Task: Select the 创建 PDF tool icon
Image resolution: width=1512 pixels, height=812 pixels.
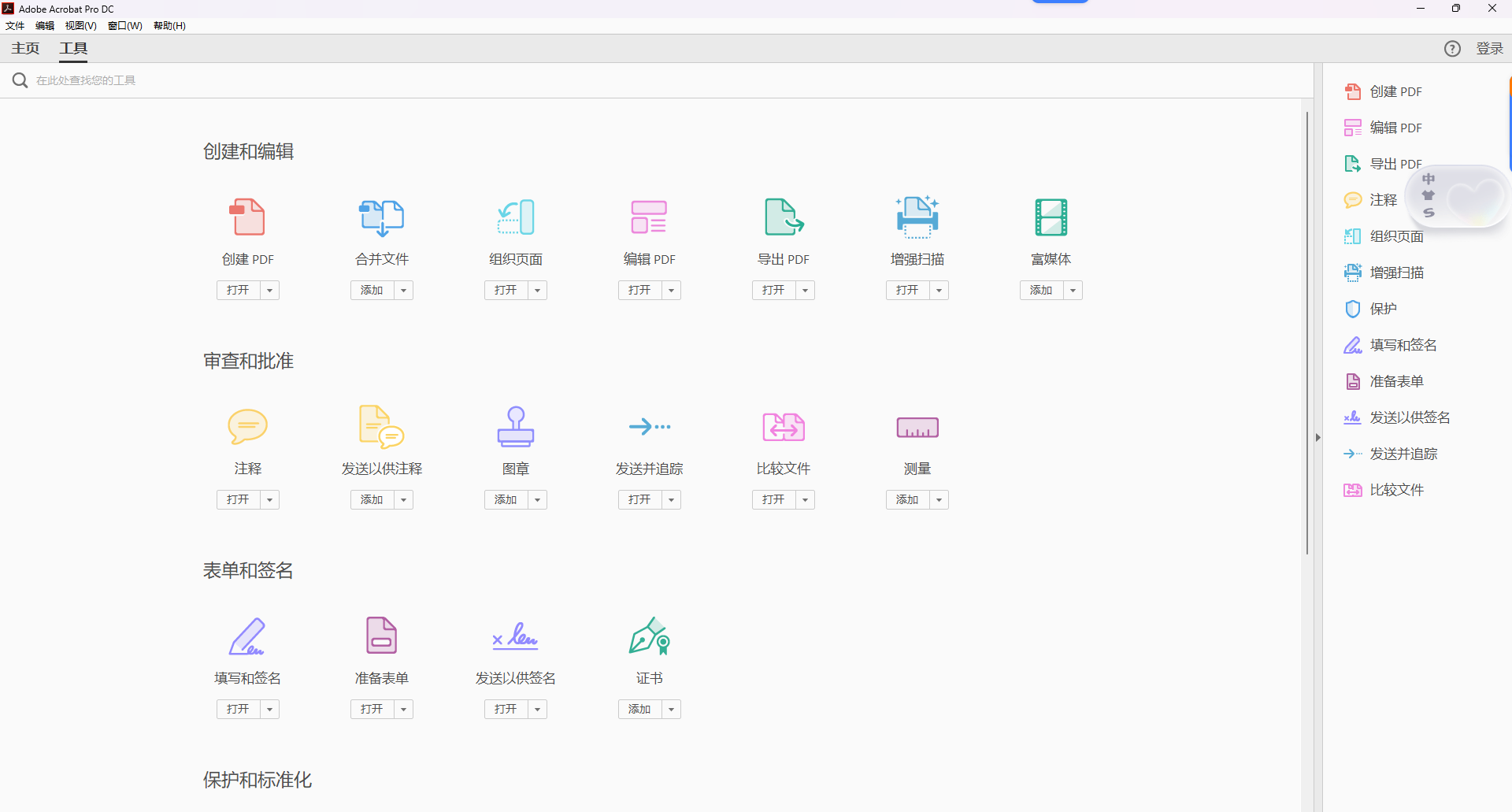Action: click(x=247, y=217)
